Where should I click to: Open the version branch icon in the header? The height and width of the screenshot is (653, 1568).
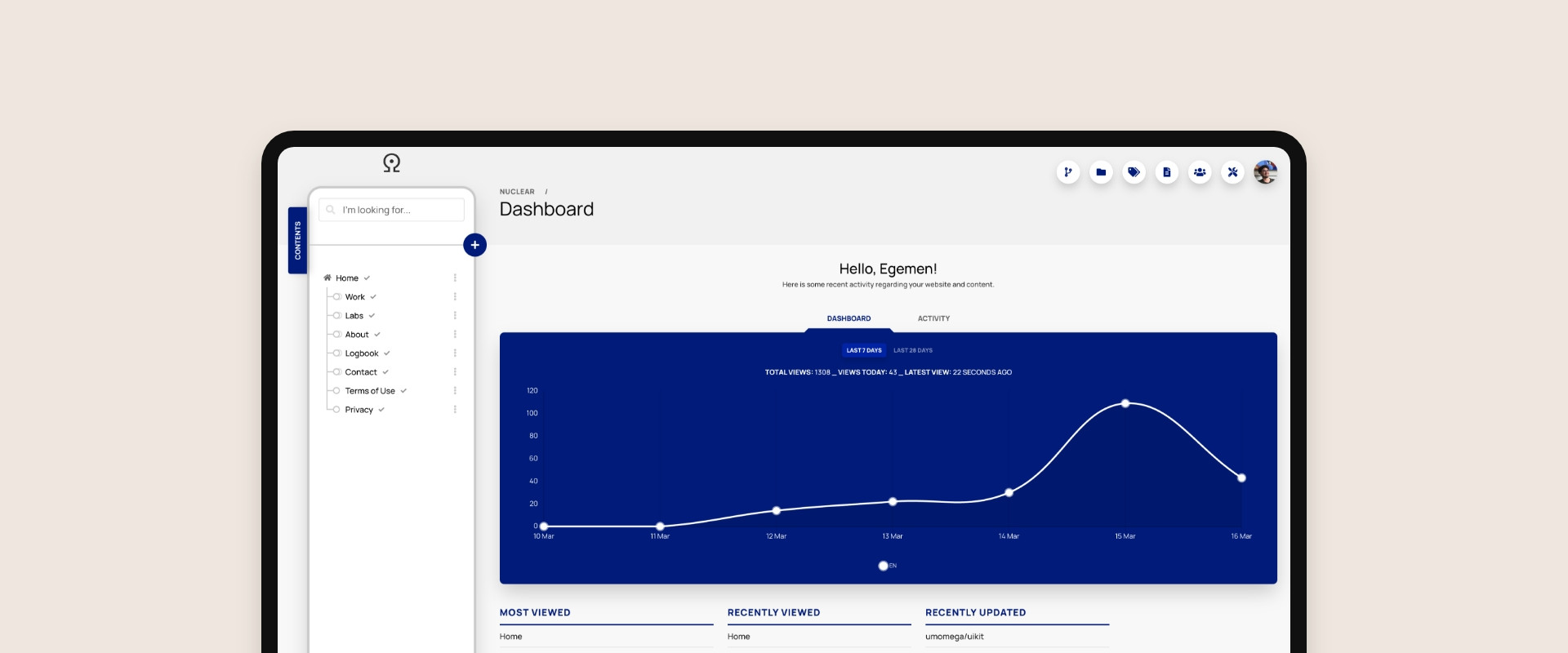(1068, 172)
